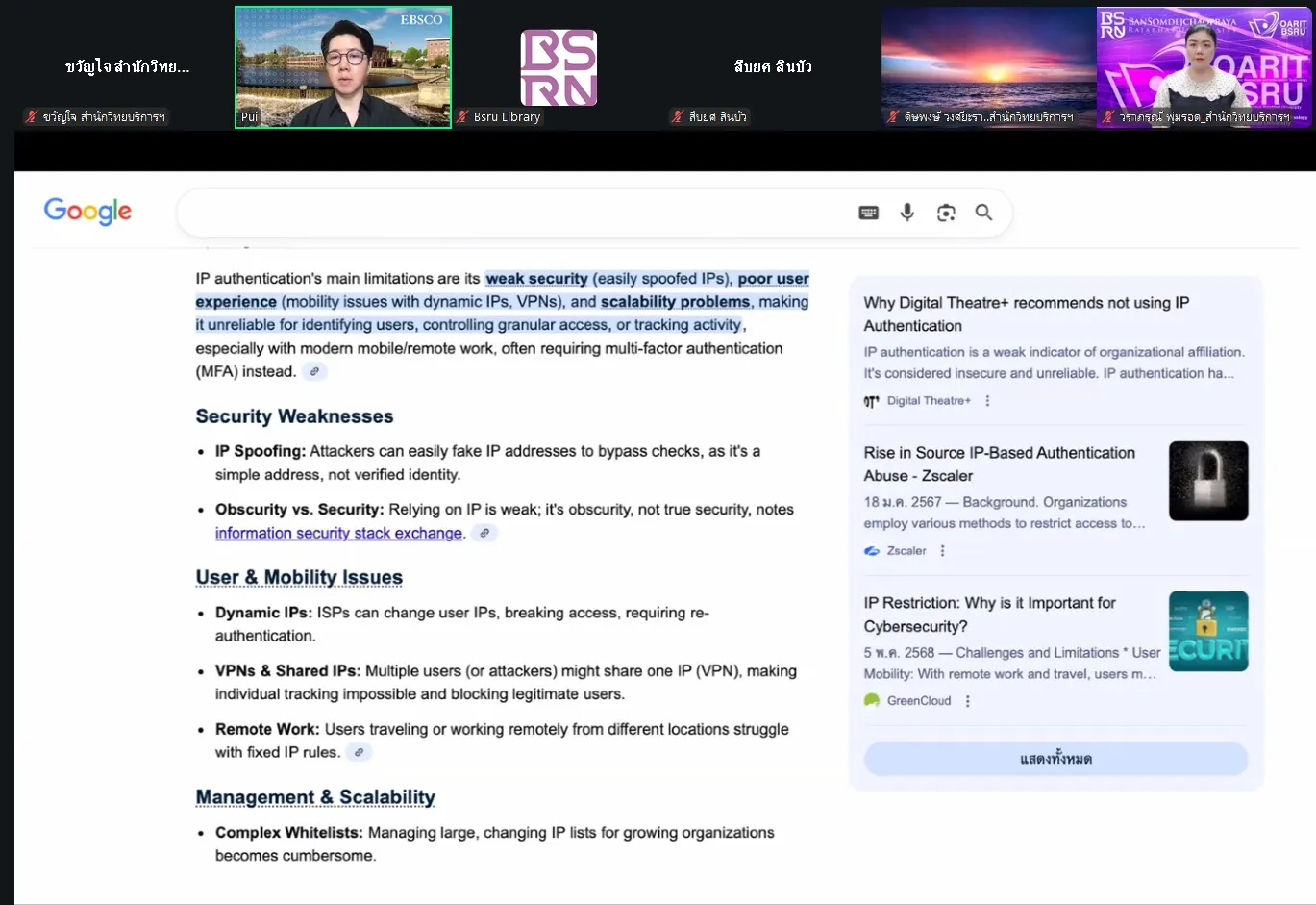Click the 'IP Spoofing:' bullet label

(x=261, y=451)
